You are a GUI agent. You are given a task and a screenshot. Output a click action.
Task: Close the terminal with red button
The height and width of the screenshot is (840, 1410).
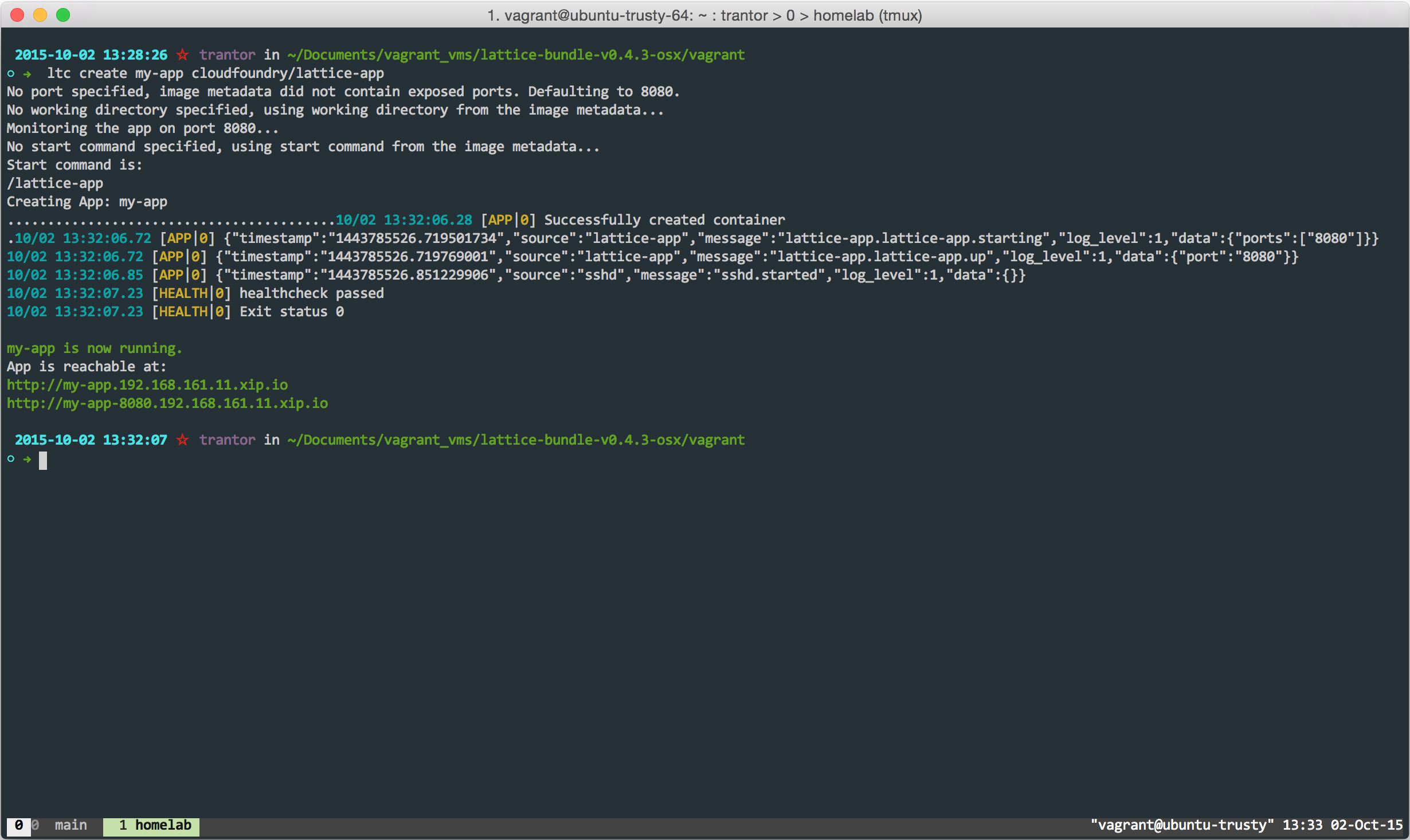coord(17,15)
